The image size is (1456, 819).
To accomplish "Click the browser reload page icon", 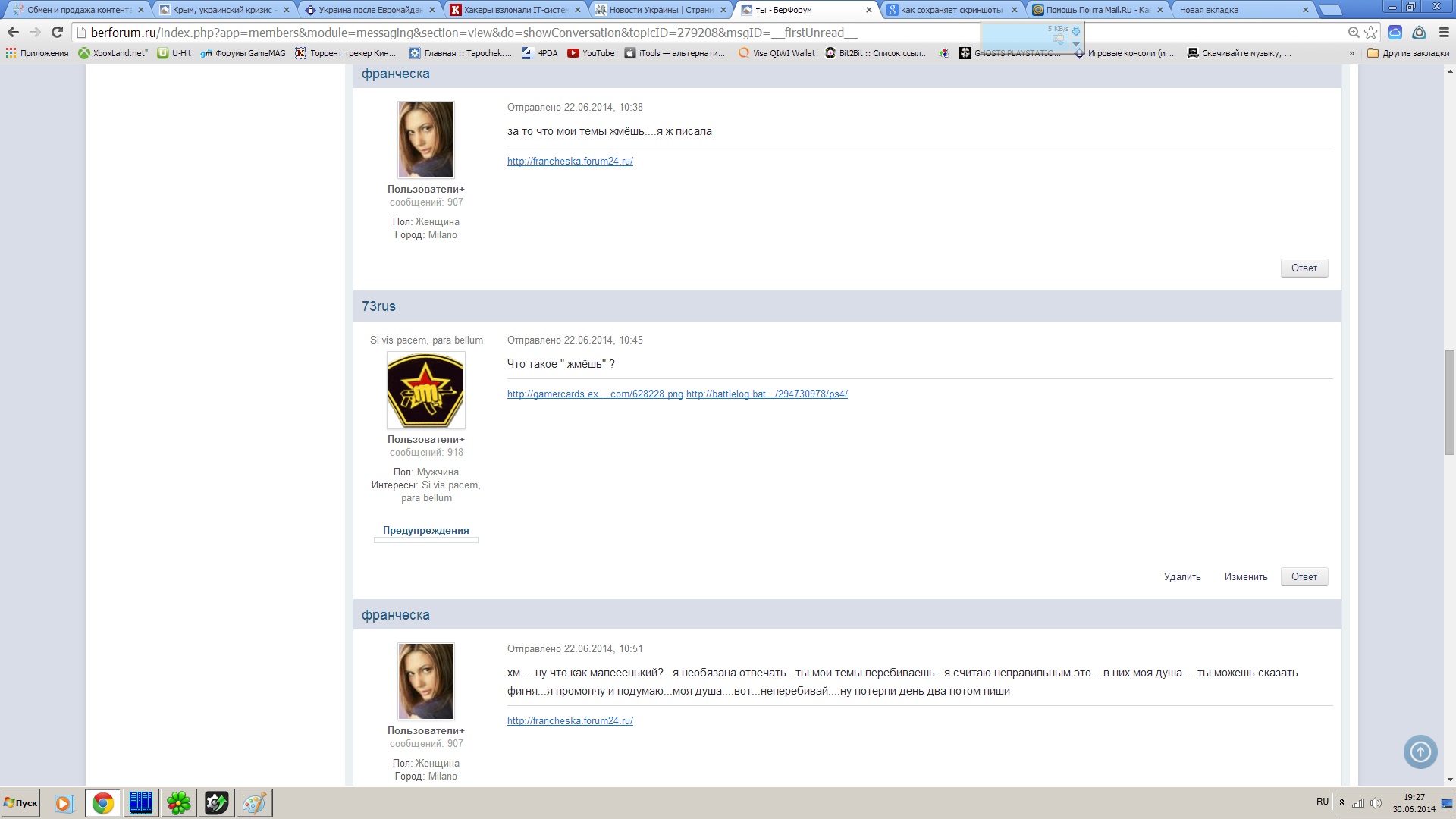I will pyautogui.click(x=57, y=33).
